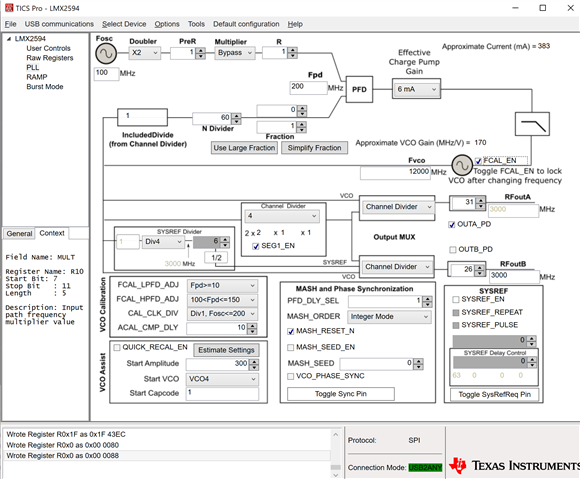Click the PFD block
This screenshot has width=580, height=479.
359,90
